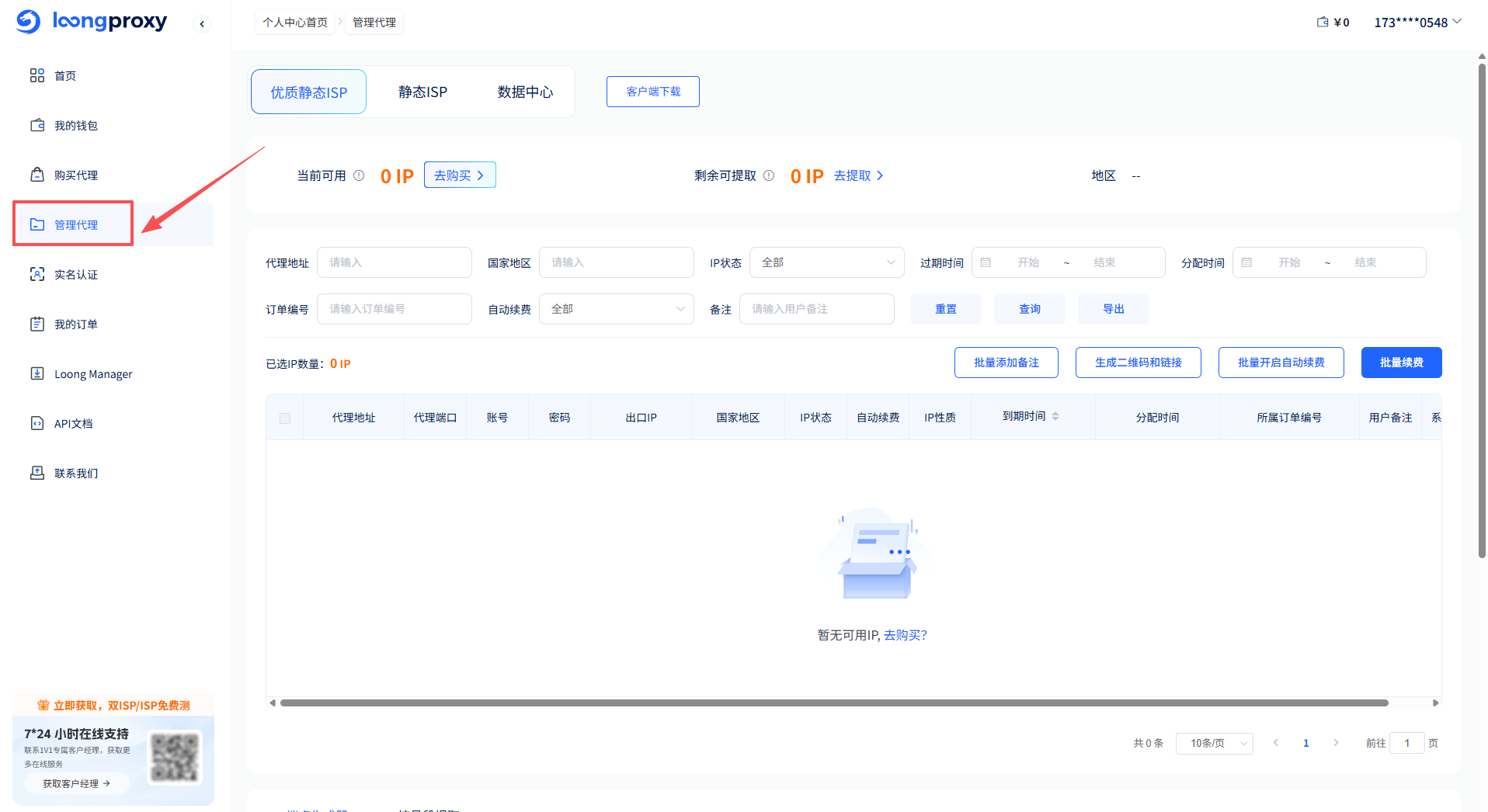Open My Wallet via wallet icon

[x=37, y=125]
